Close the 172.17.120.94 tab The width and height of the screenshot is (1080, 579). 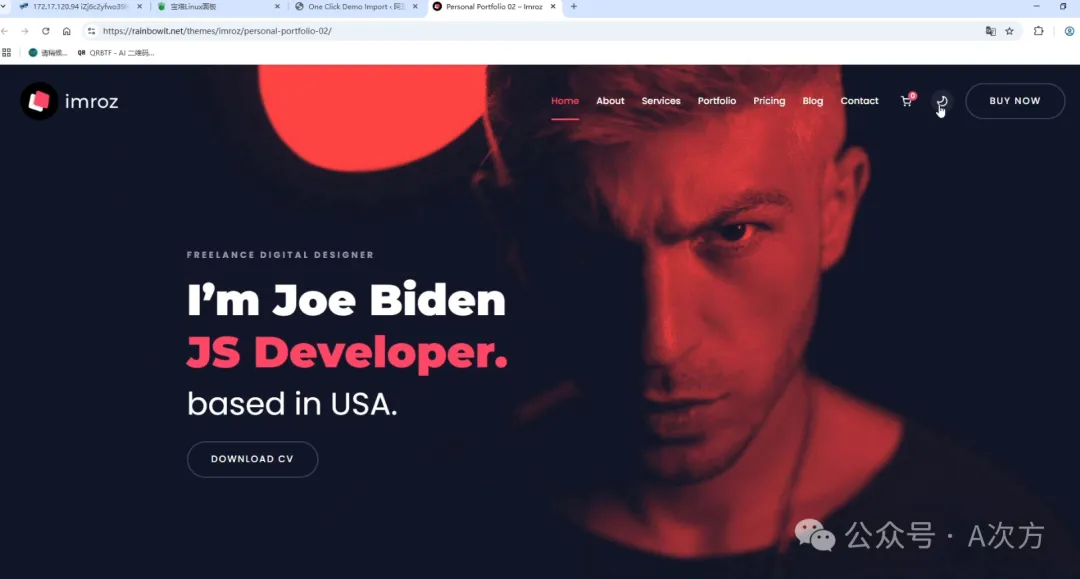139,7
